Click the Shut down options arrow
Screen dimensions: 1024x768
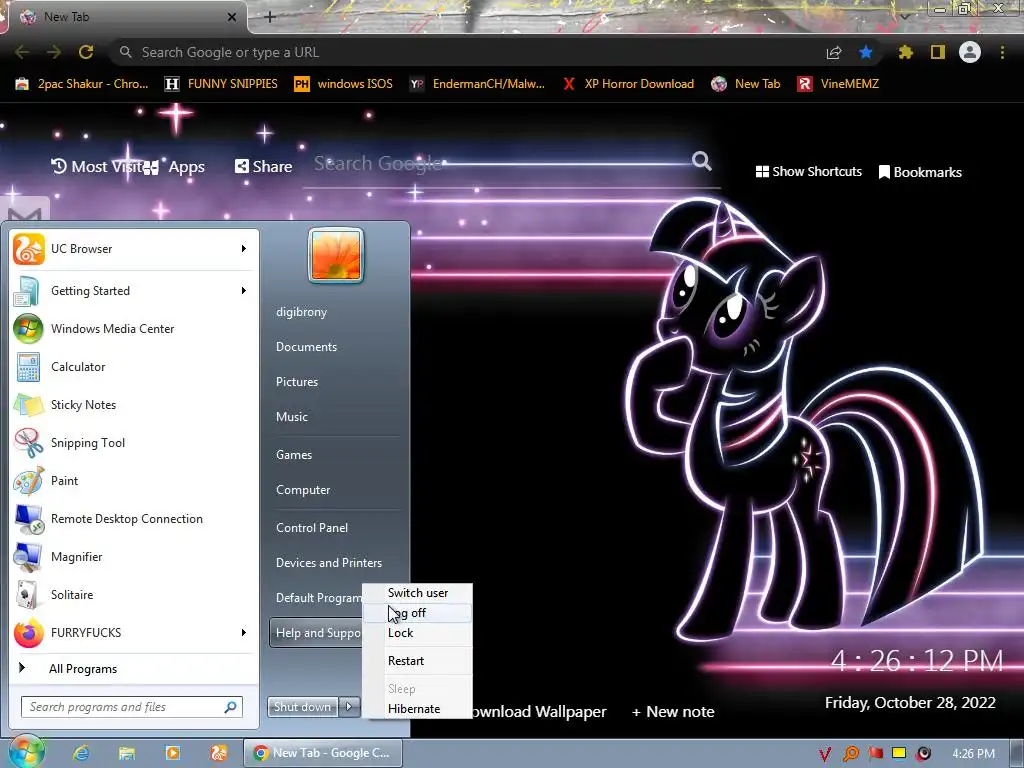pos(349,706)
